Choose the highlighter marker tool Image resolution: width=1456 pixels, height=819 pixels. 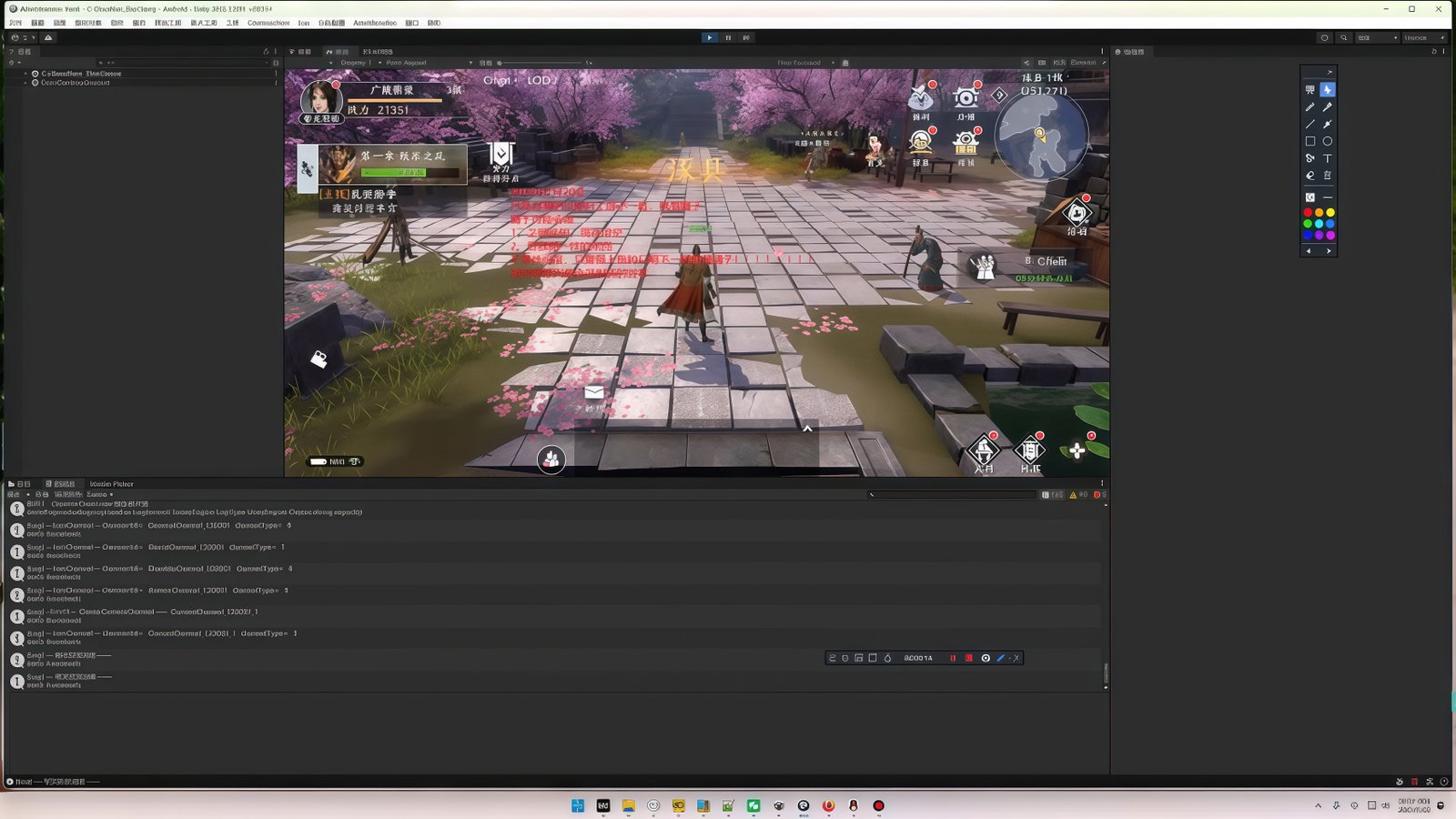pyautogui.click(x=1328, y=107)
